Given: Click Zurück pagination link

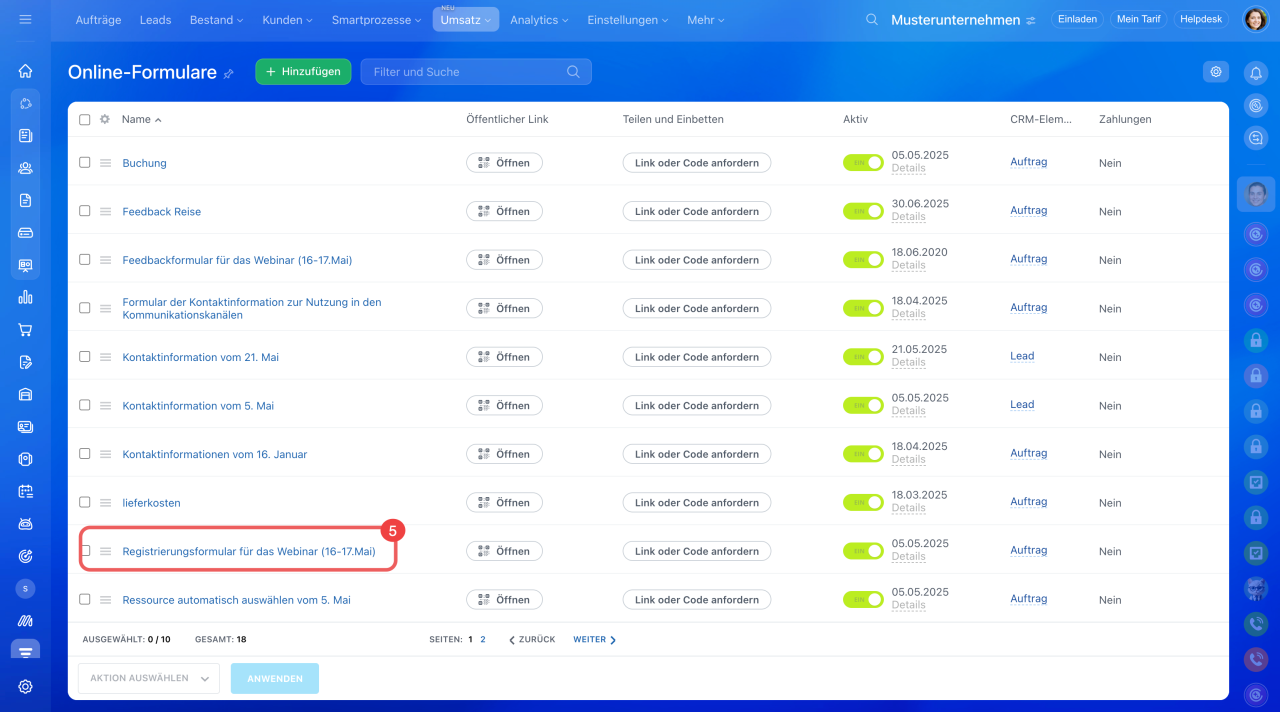Looking at the screenshot, I should pos(532,640).
